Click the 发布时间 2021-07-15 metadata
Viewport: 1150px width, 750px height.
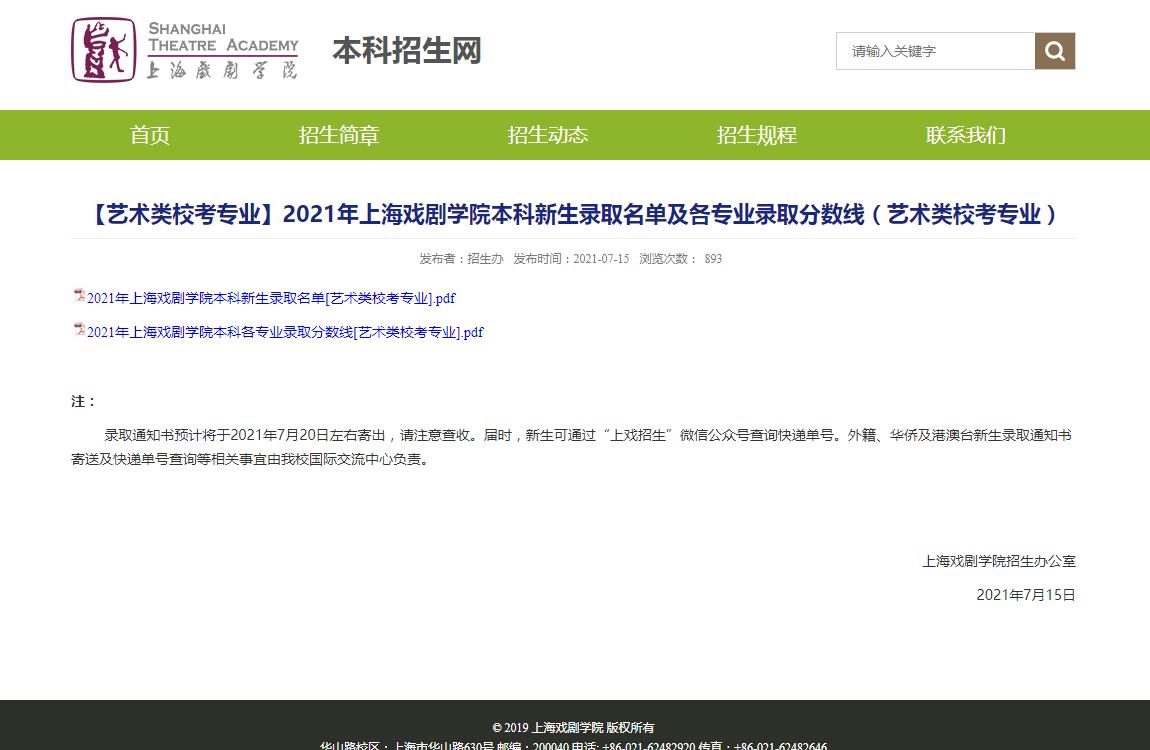[x=571, y=259]
